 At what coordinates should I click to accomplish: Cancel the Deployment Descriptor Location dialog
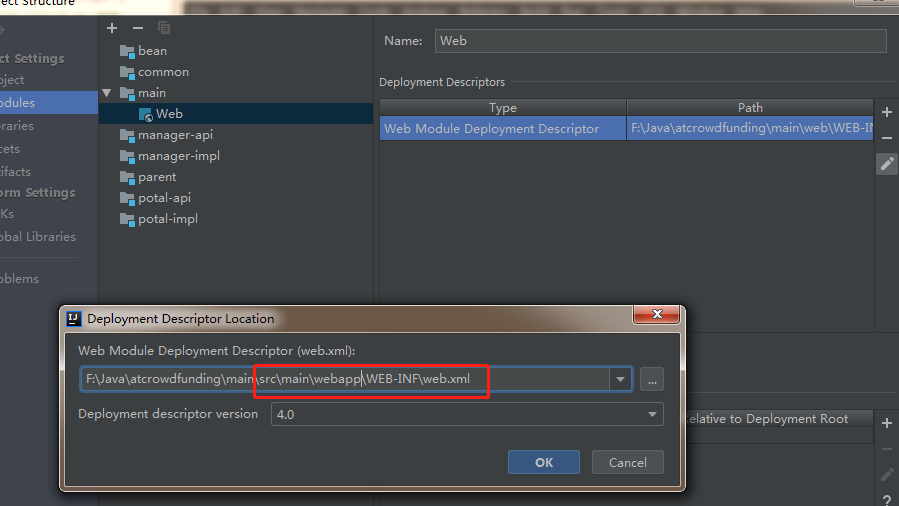[x=627, y=462]
